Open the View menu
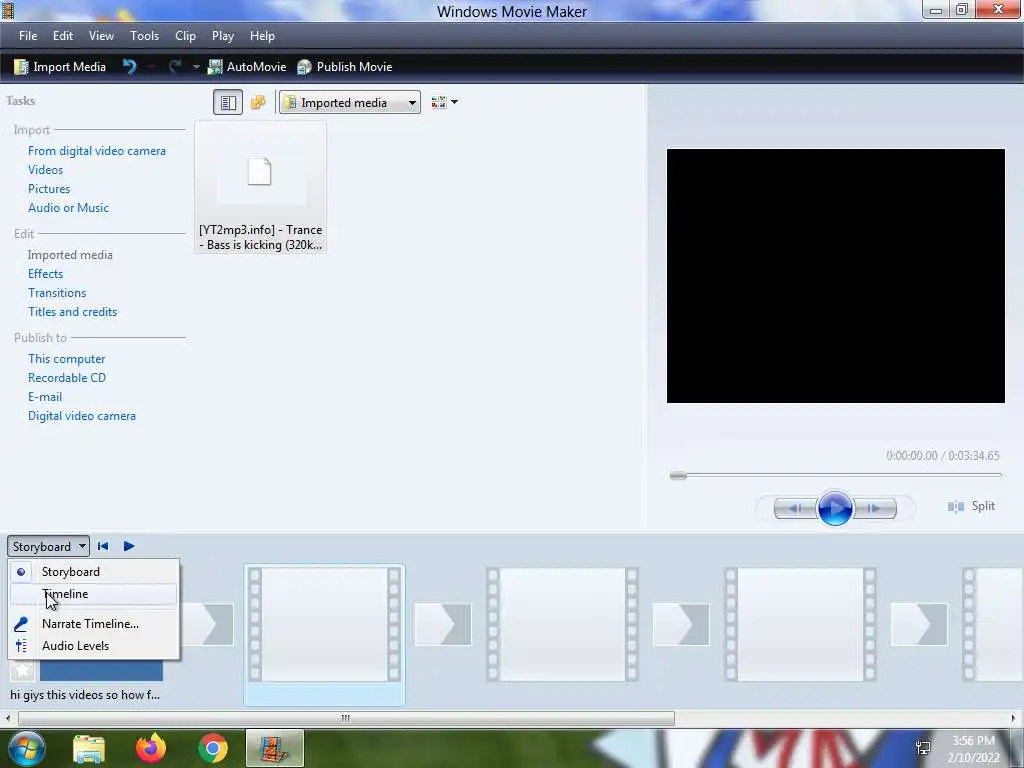The width and height of the screenshot is (1024, 768). point(101,36)
